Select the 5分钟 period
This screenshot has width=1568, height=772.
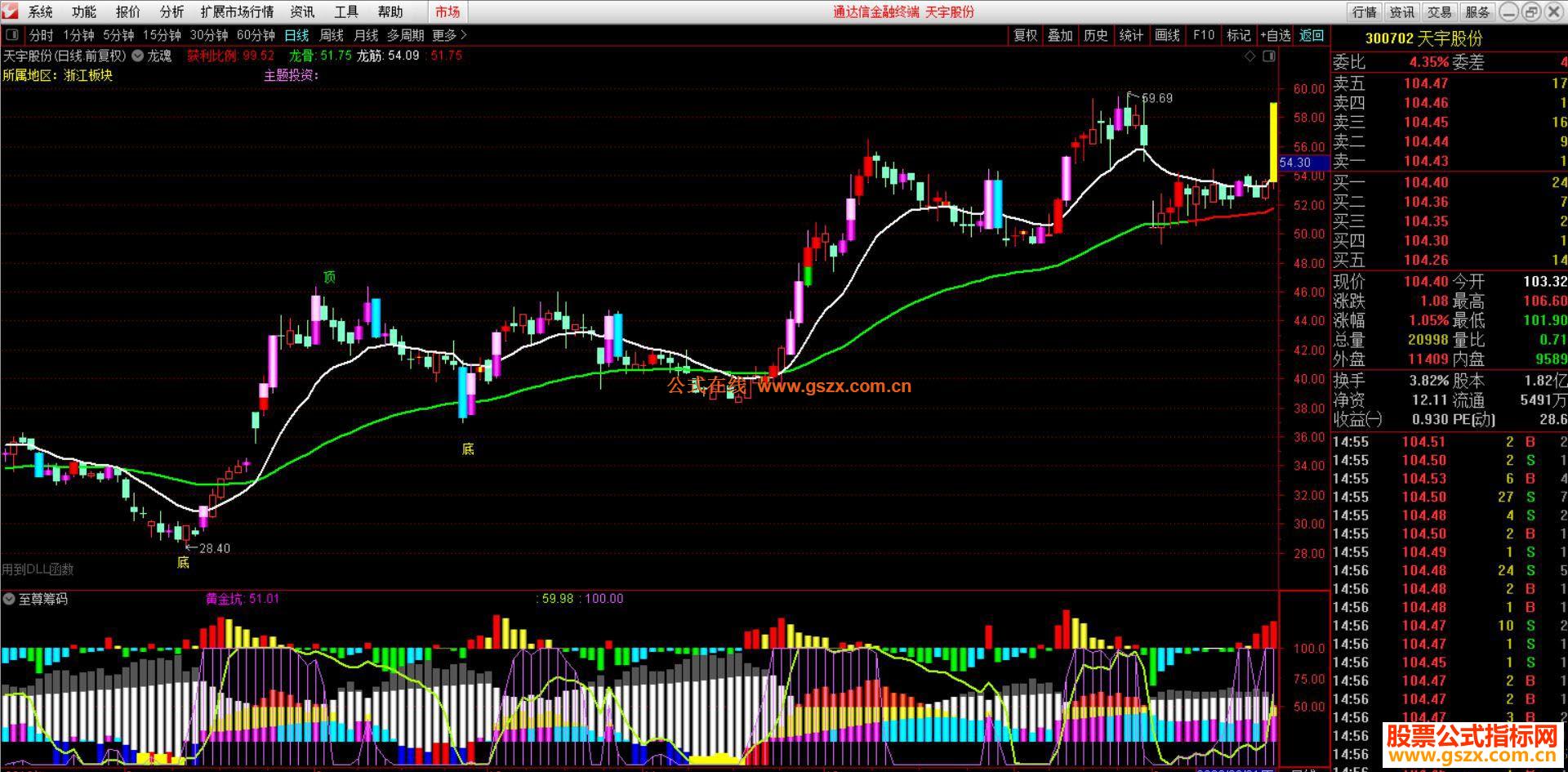118,35
